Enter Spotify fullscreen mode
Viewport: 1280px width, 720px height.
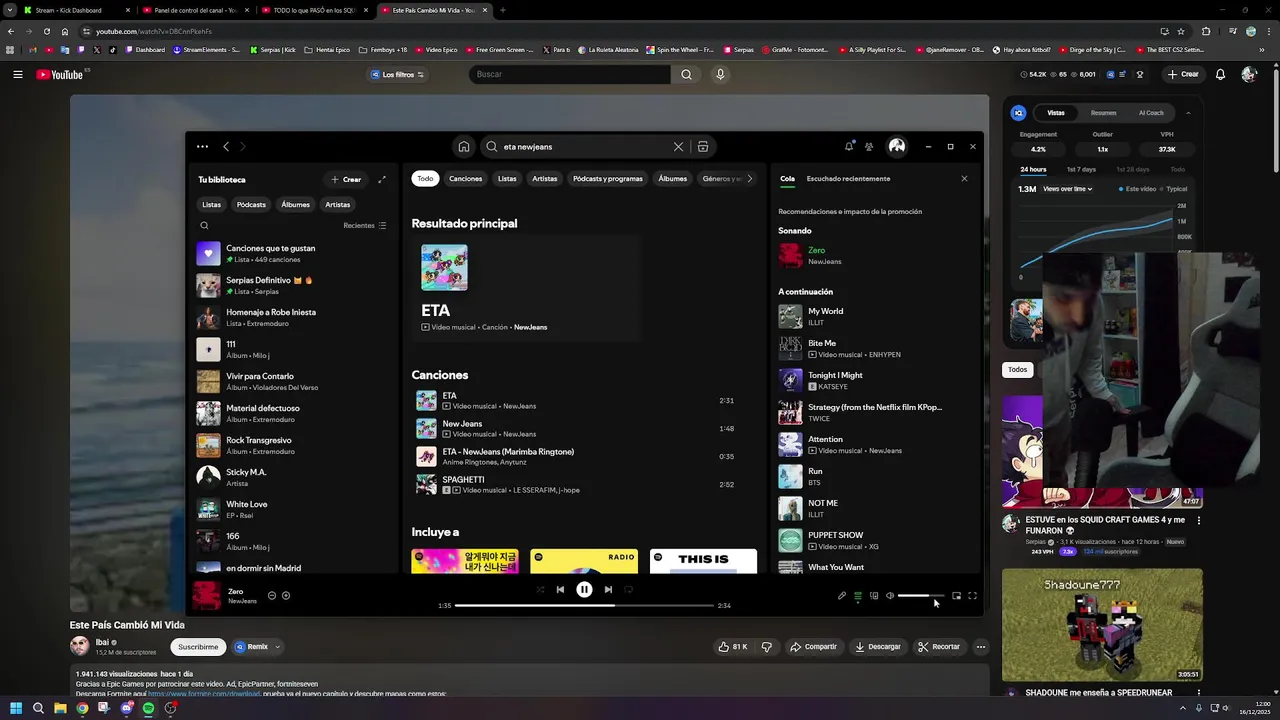(x=972, y=596)
